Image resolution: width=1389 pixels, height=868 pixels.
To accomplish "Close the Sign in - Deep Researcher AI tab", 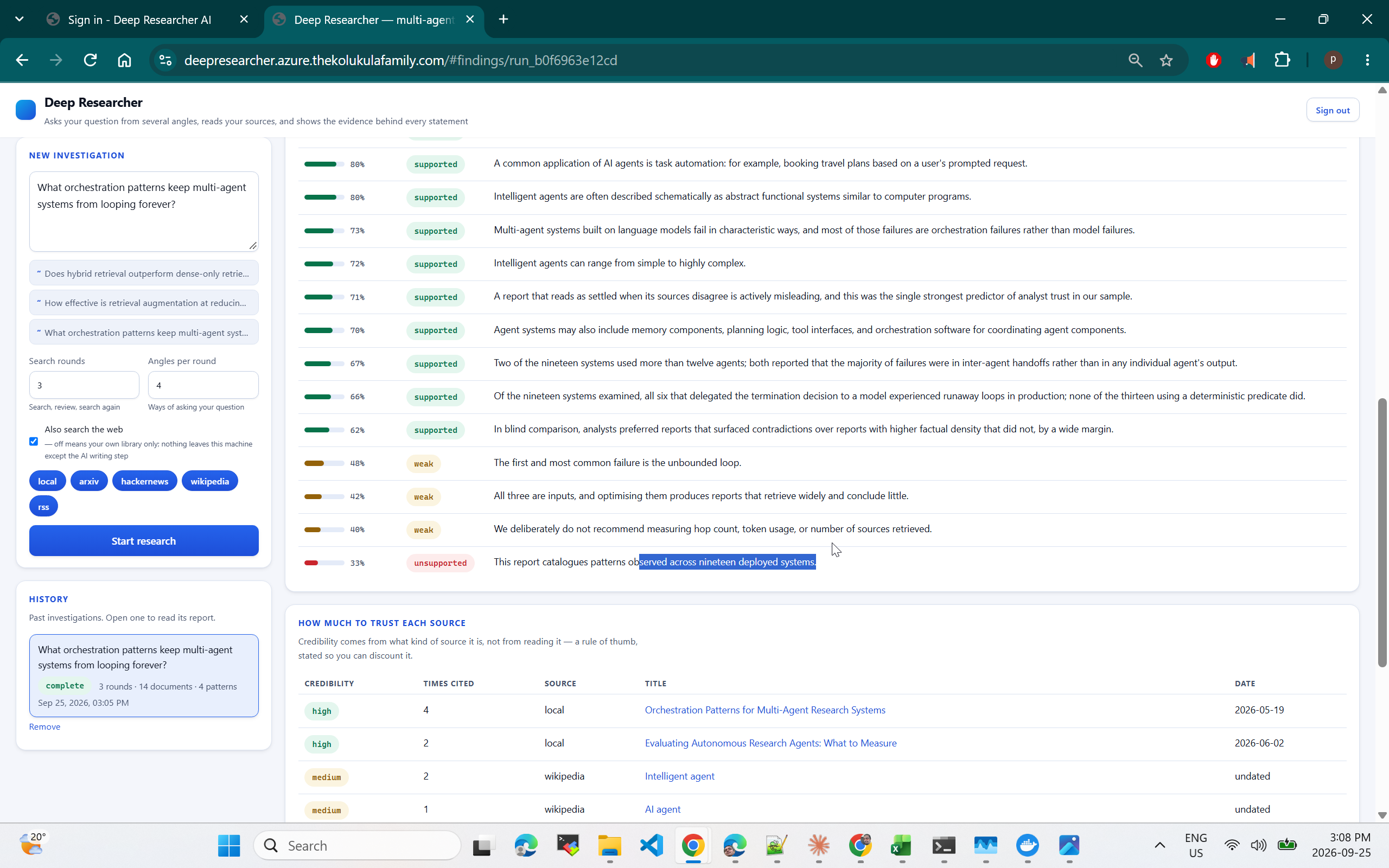I will pos(244,20).
